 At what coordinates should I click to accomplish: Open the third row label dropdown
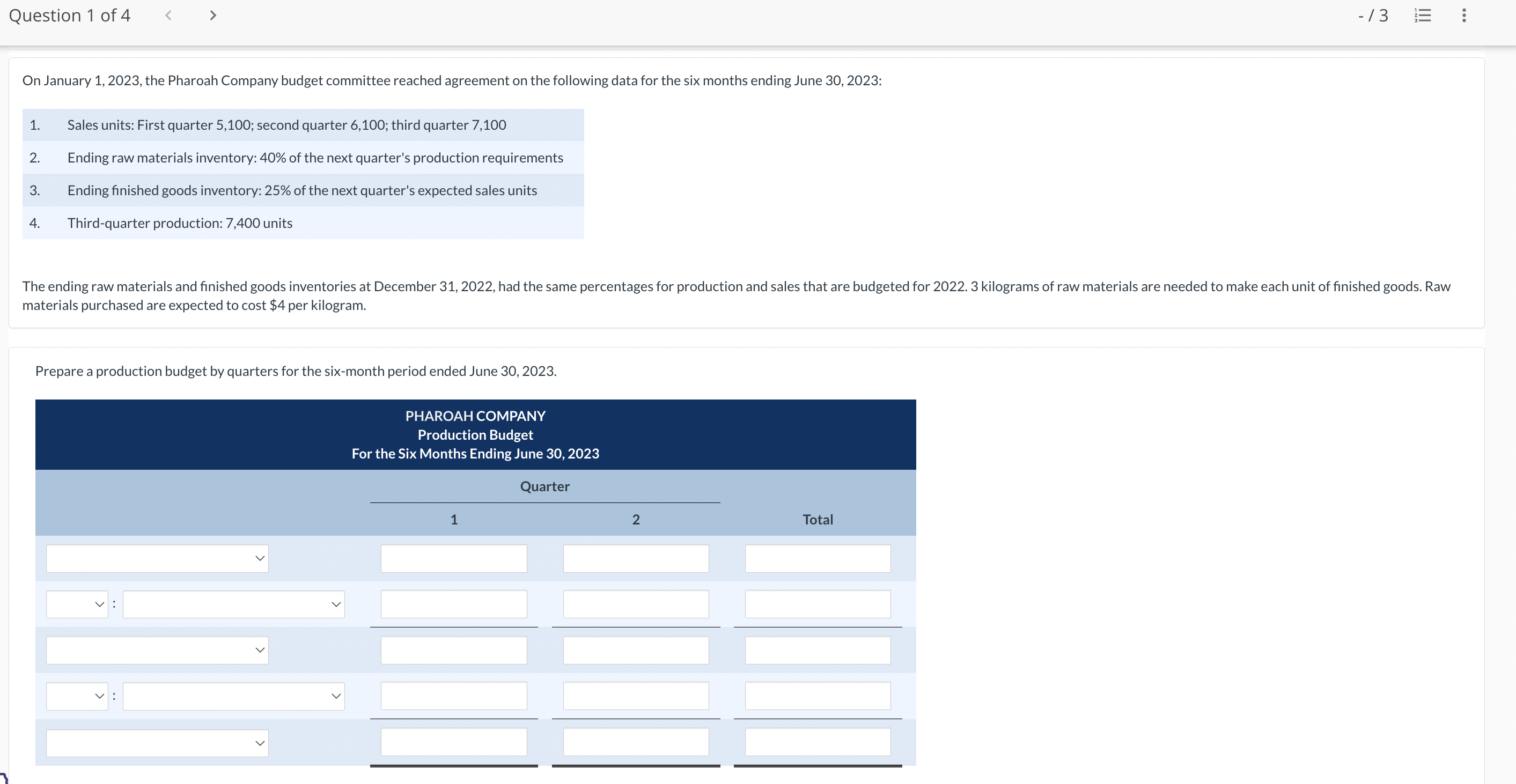157,650
